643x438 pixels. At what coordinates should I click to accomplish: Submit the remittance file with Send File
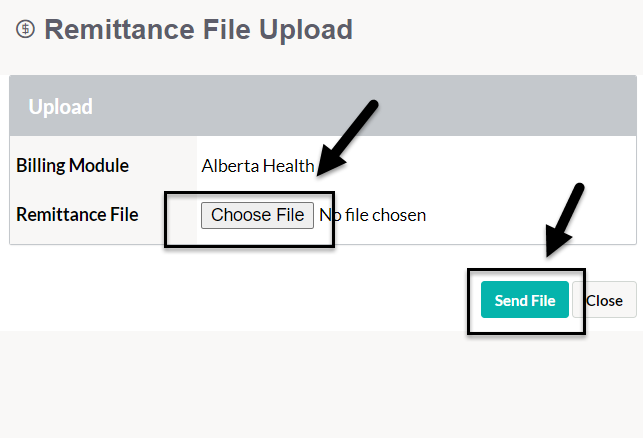[524, 300]
